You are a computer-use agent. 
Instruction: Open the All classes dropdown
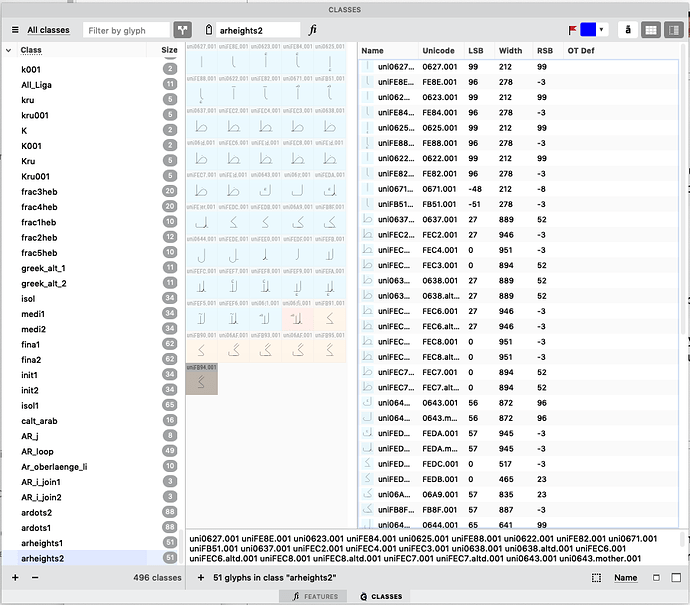tap(48, 30)
